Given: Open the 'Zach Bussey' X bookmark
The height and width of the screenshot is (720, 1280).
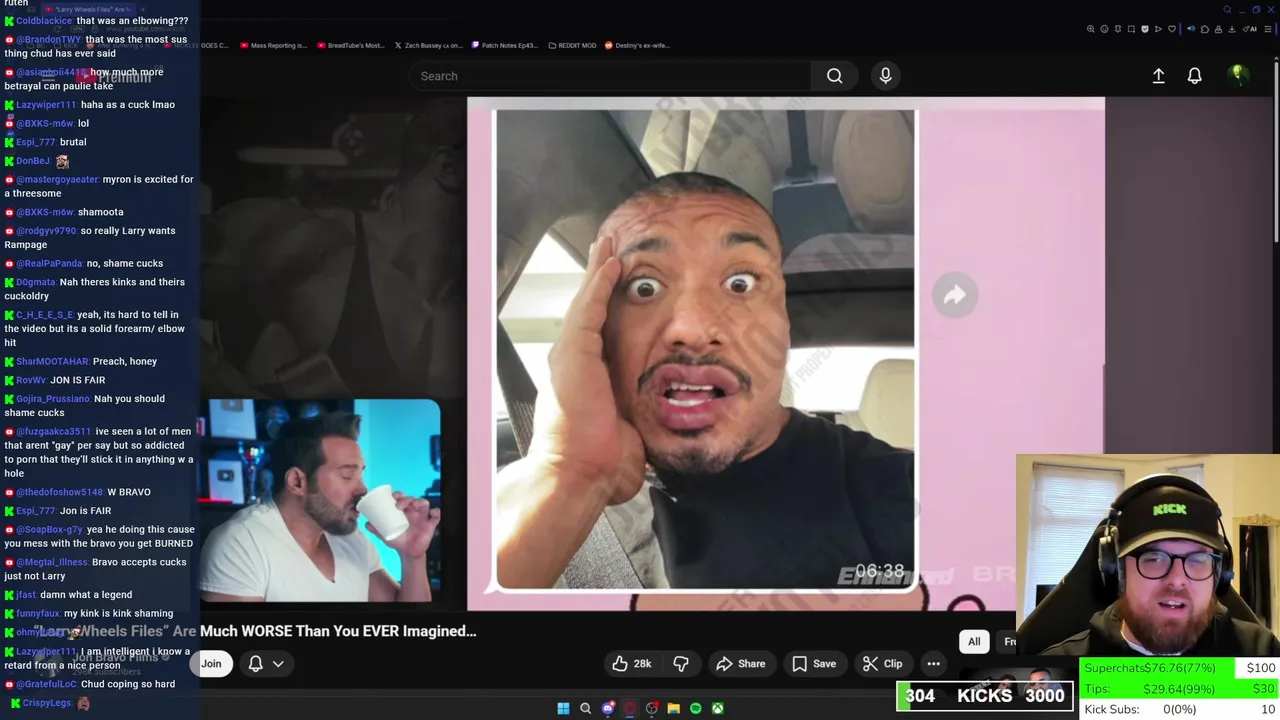Looking at the screenshot, I should tap(428, 45).
